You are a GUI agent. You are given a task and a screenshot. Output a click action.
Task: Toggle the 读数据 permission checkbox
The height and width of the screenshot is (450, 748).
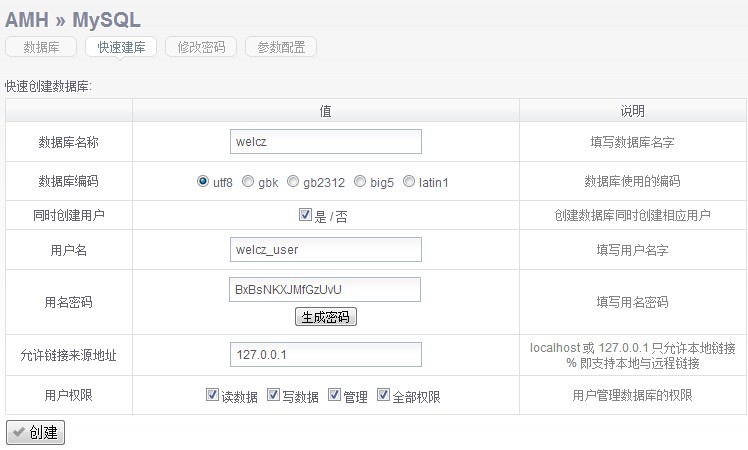point(212,395)
